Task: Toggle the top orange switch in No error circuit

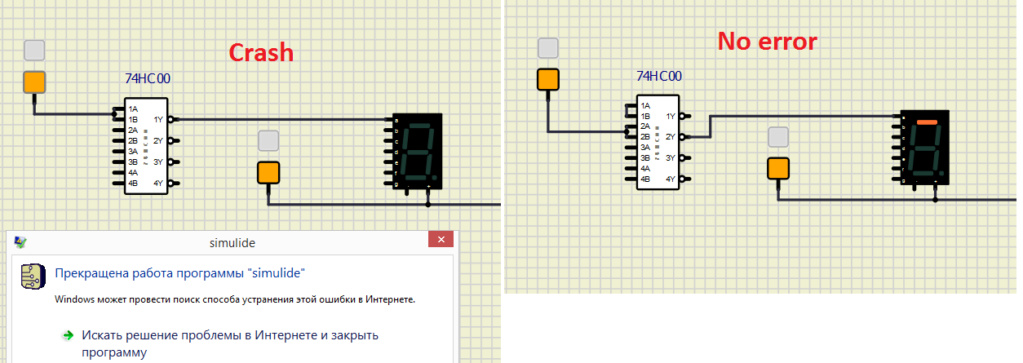Action: click(x=547, y=79)
